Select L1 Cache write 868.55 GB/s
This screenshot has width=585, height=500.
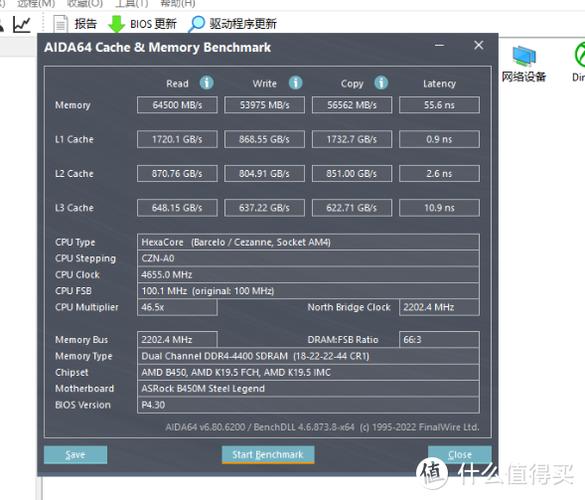tap(265, 139)
